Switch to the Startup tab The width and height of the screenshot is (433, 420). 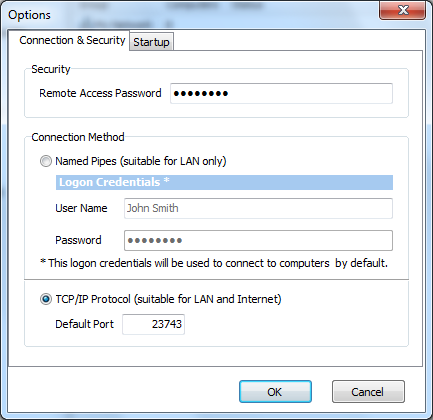[x=151, y=42]
